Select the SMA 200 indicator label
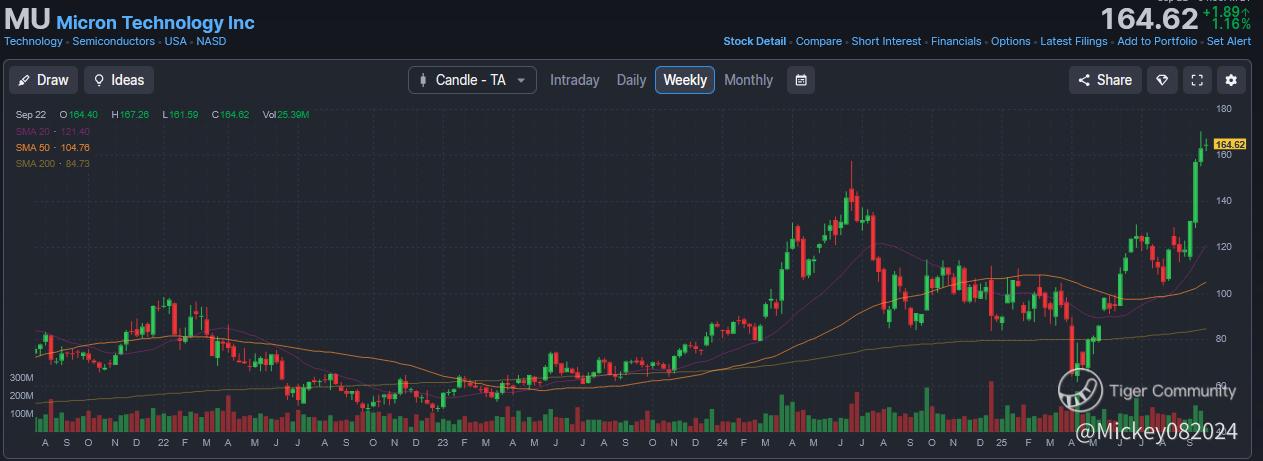Viewport: 1263px width, 461px height. coord(52,163)
